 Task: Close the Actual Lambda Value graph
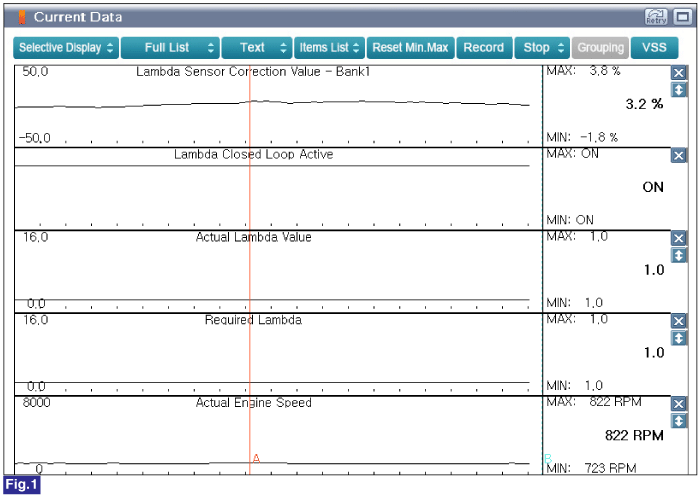point(679,238)
